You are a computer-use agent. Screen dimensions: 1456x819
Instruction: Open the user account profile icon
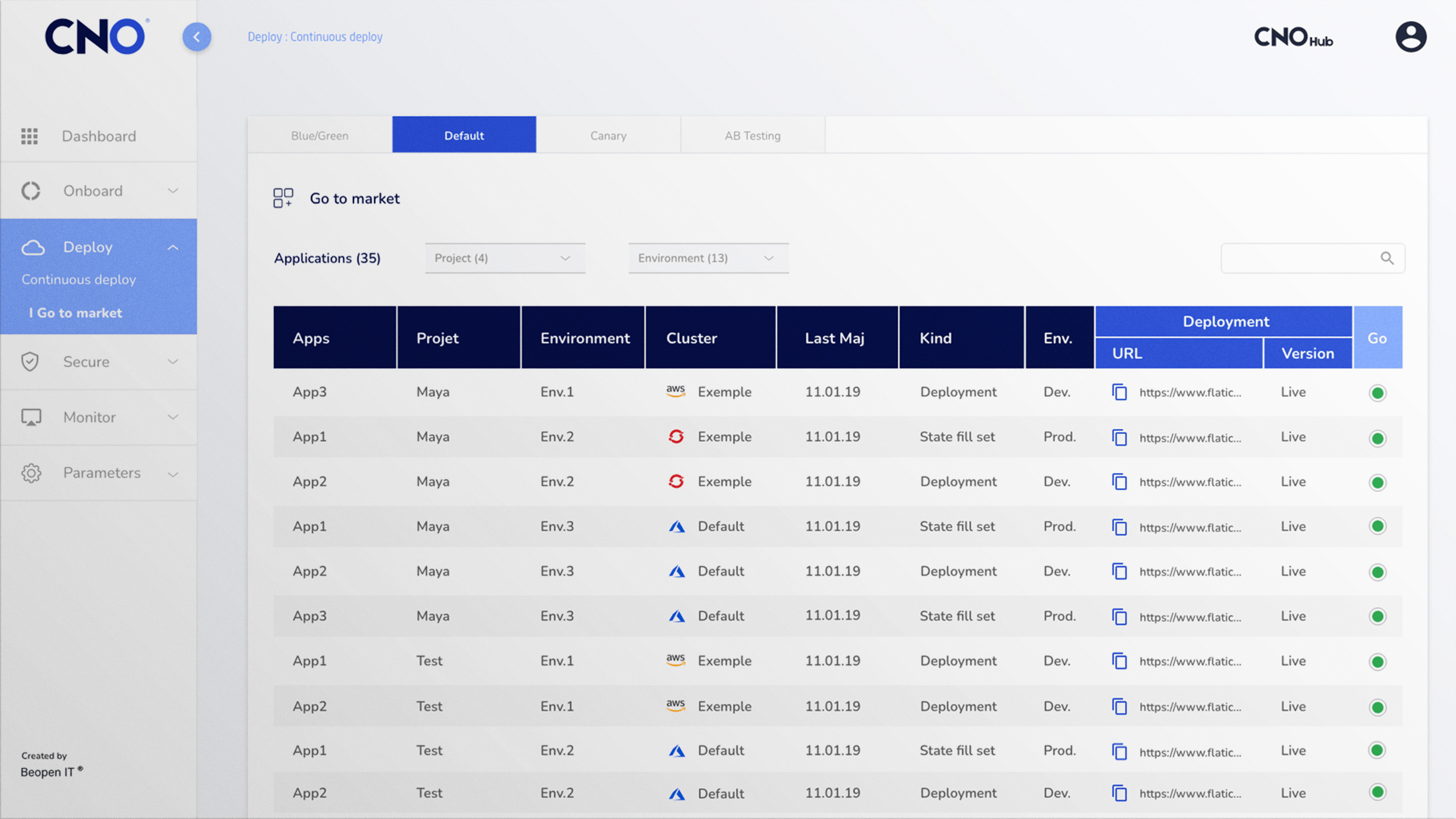[1411, 37]
